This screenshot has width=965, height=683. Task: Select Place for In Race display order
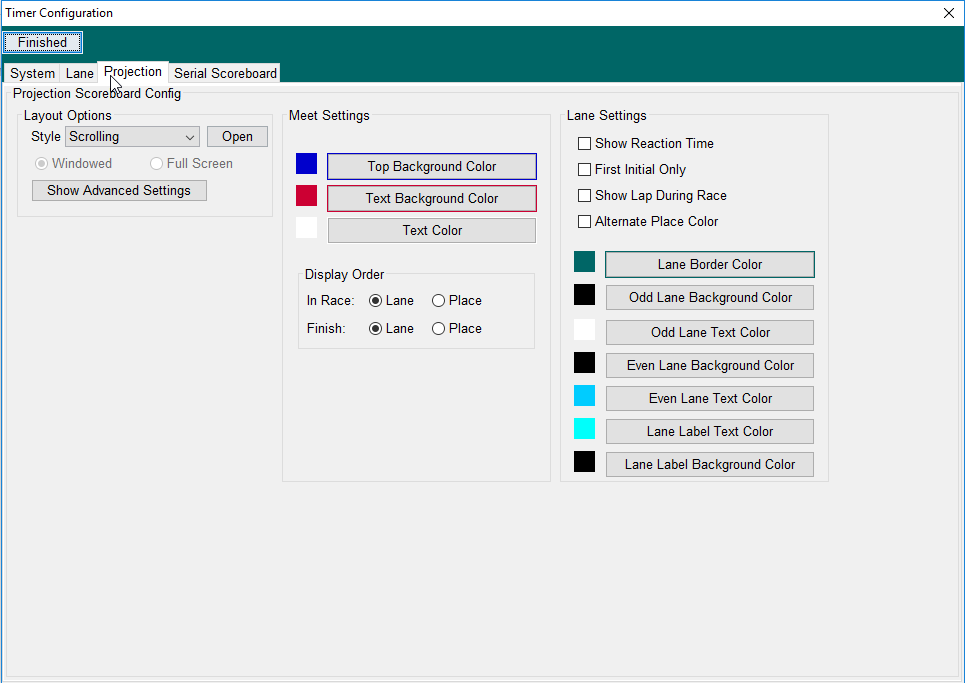pyautogui.click(x=439, y=301)
